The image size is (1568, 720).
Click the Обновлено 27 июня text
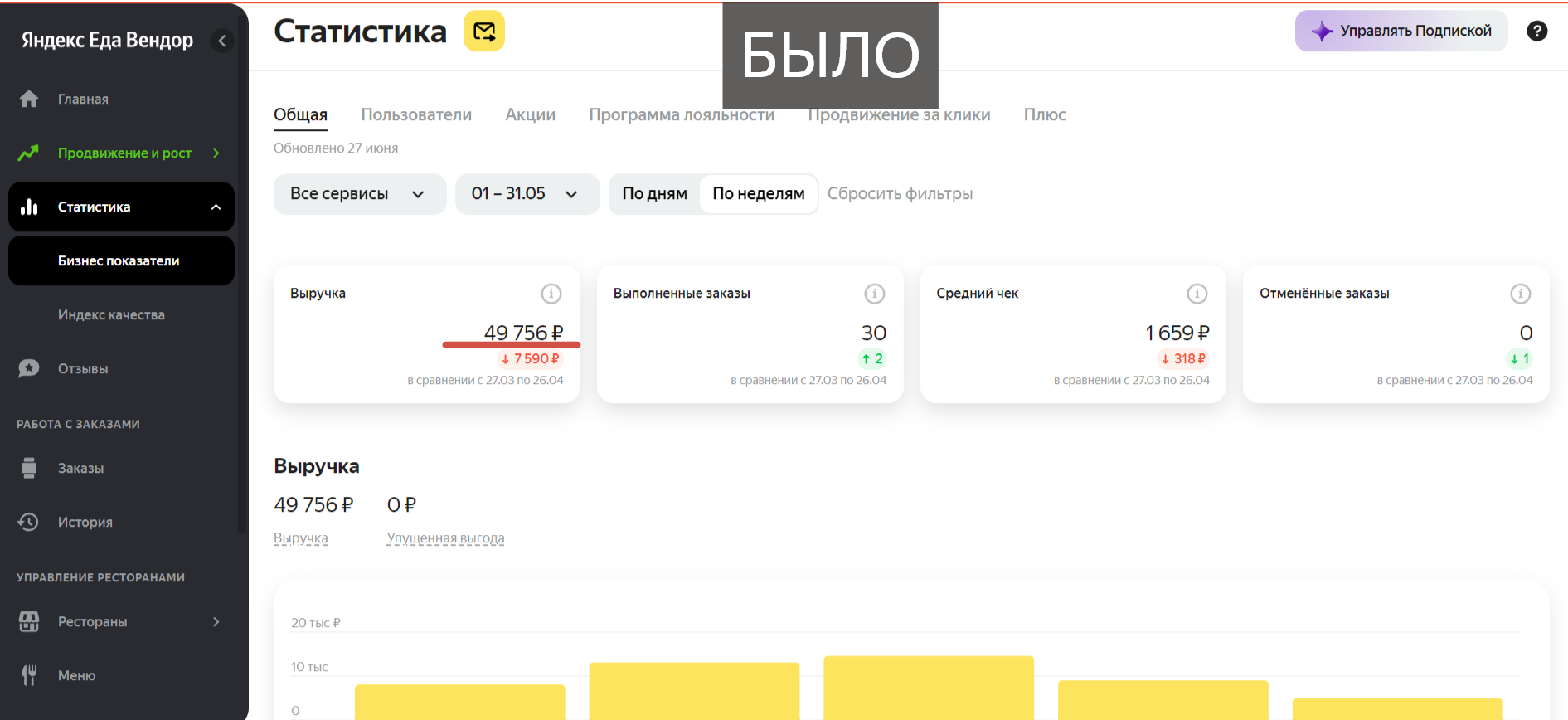pyautogui.click(x=336, y=148)
